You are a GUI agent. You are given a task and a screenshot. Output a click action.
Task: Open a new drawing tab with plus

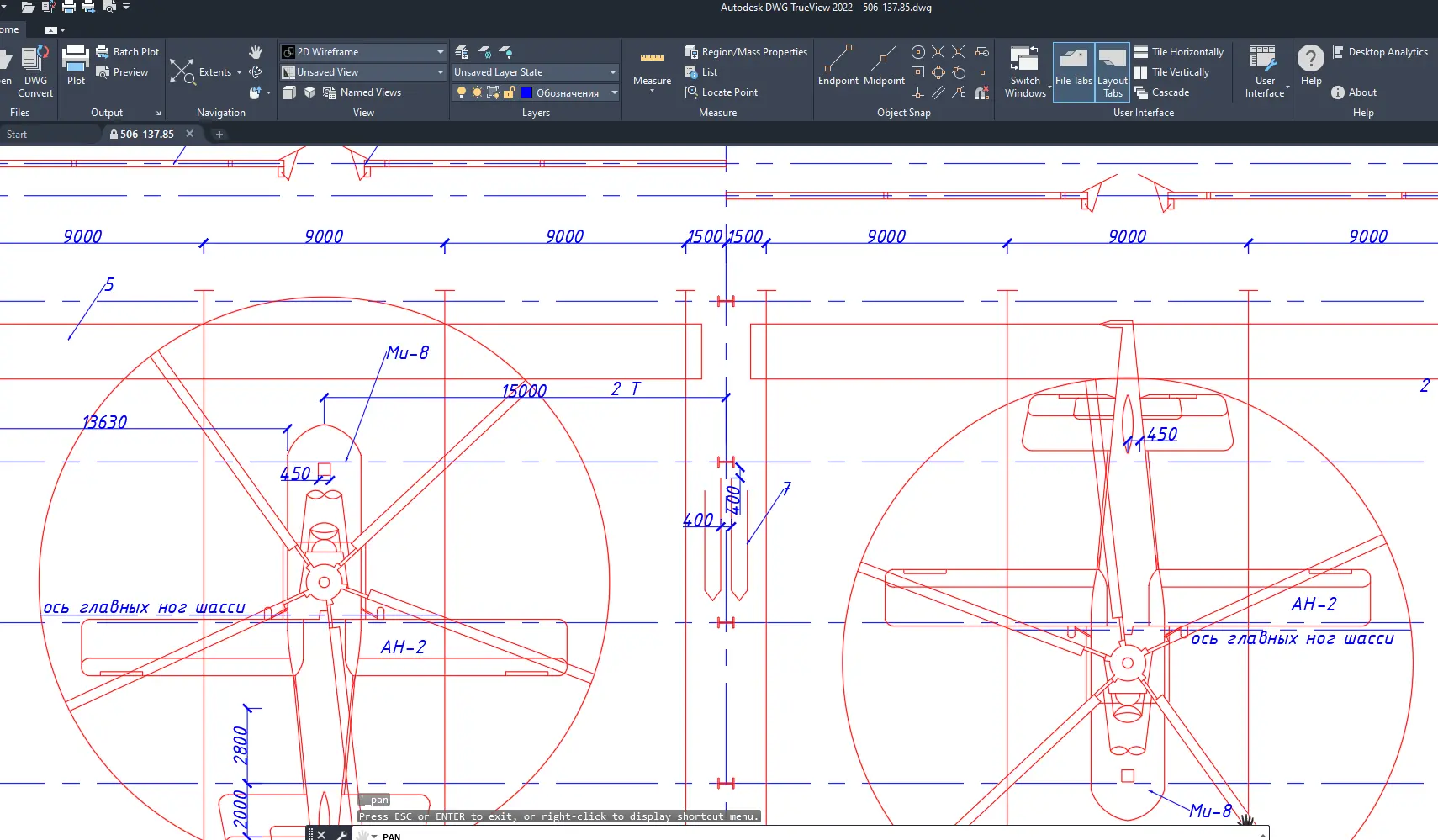(219, 135)
